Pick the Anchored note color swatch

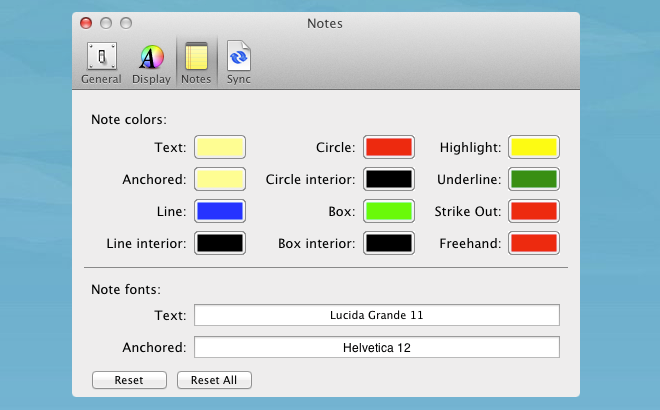pyautogui.click(x=220, y=179)
